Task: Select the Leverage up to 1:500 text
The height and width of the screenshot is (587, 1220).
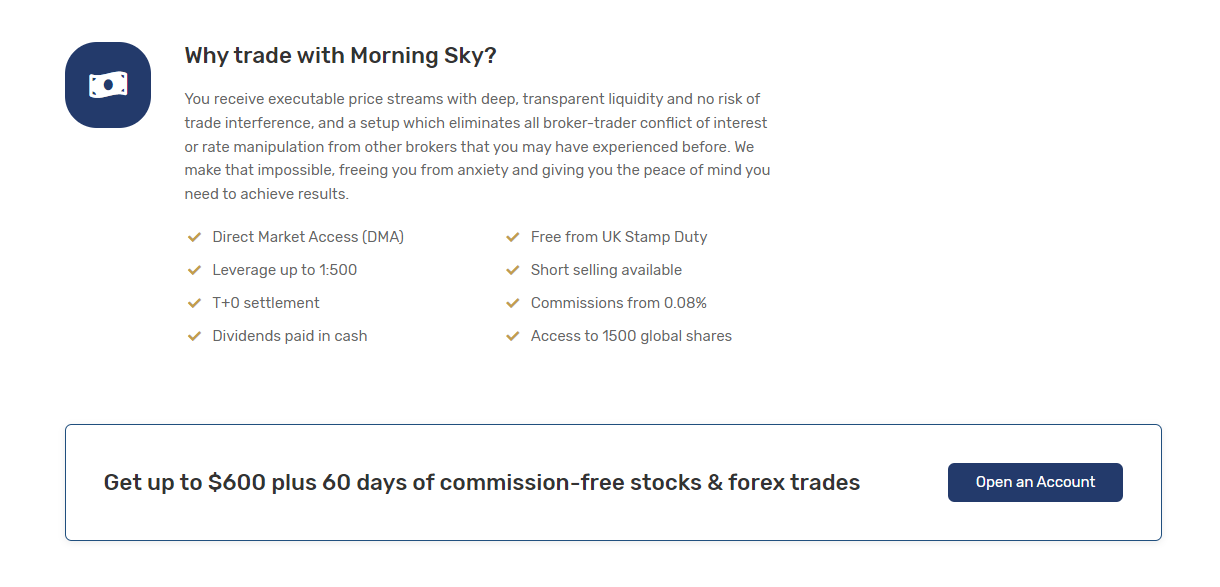Action: [x=285, y=270]
